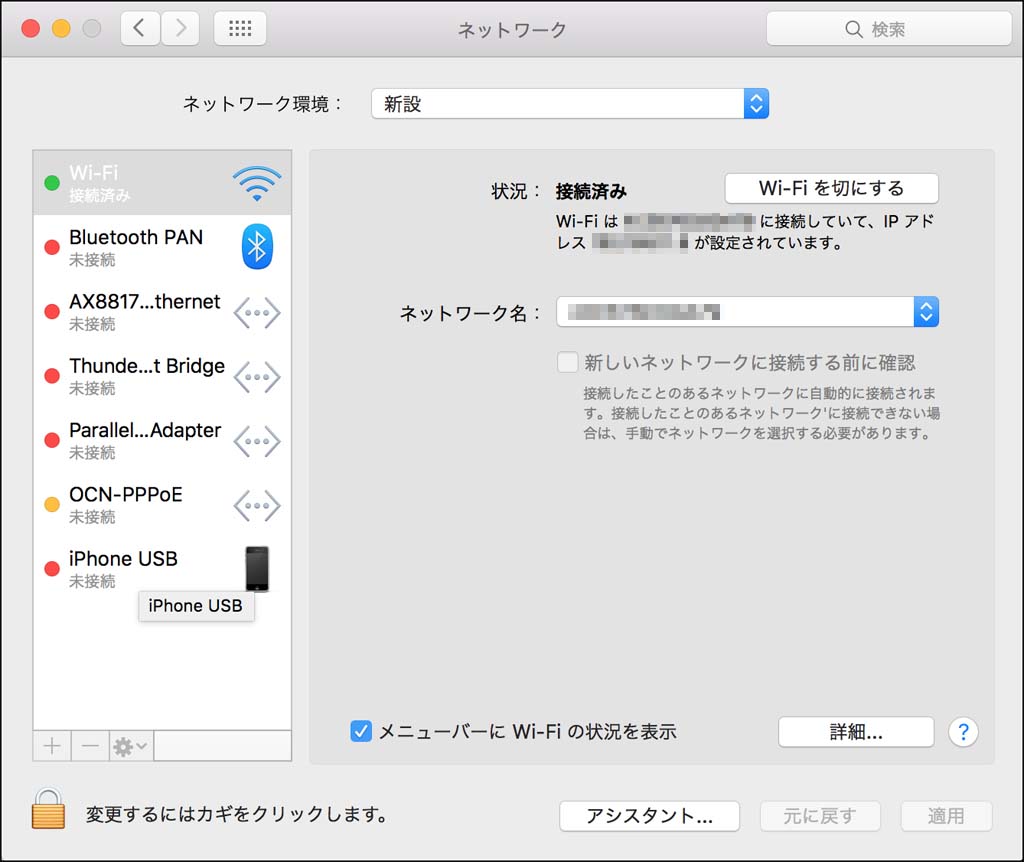This screenshot has height=862, width=1024.
Task: Open the ネットワーク環境 dropdown showing 新設
Action: point(570,104)
